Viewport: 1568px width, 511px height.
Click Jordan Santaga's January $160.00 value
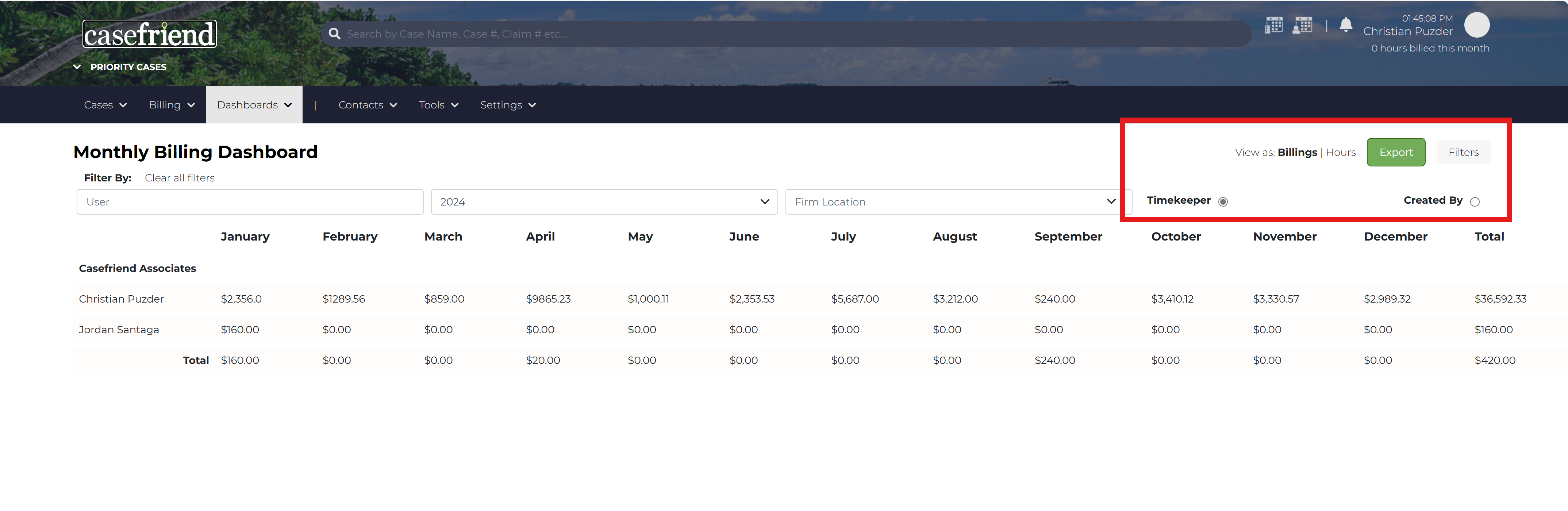pos(240,330)
